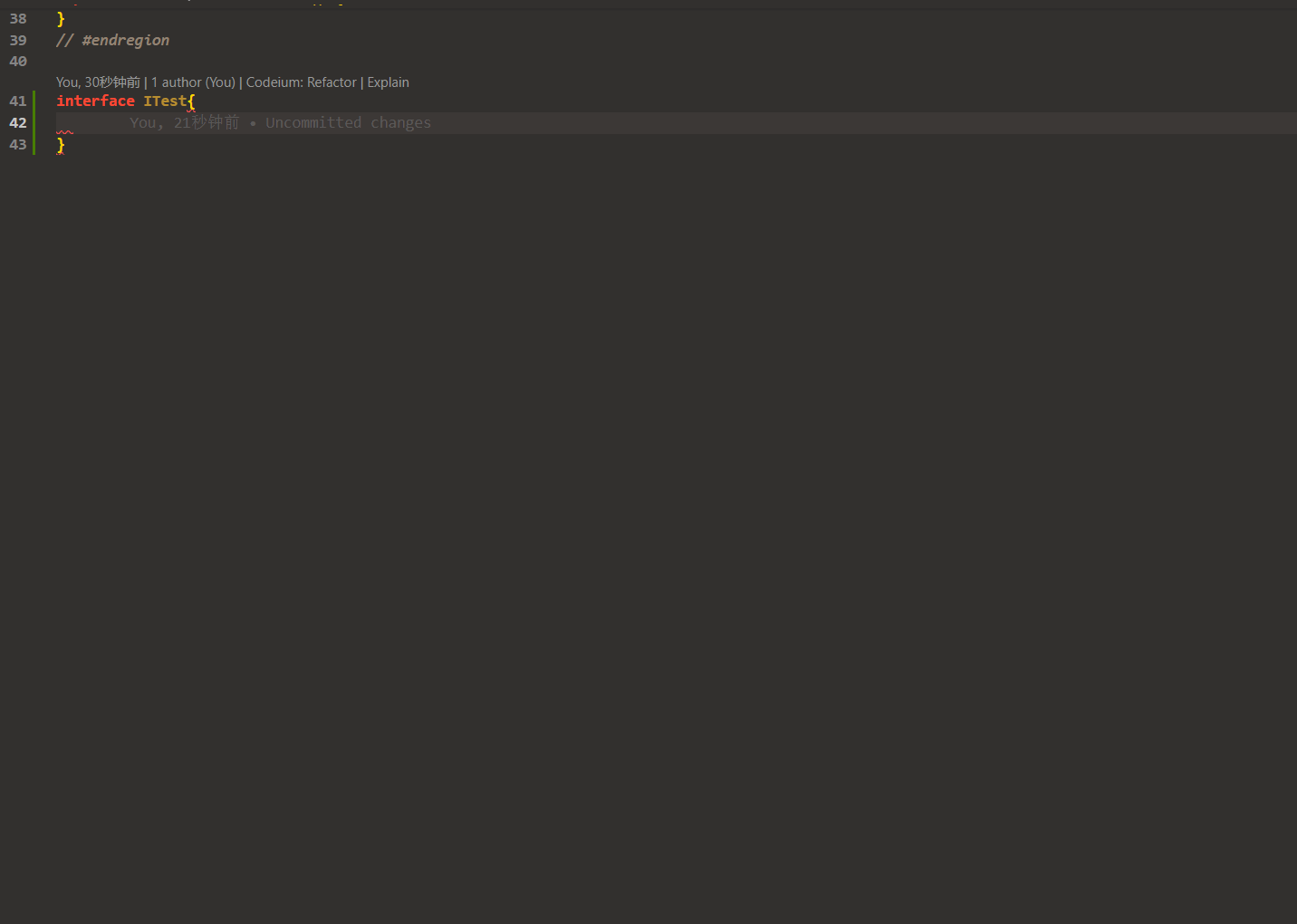Click the closing brace on line 38
1297x924 pixels.
pyautogui.click(x=61, y=18)
